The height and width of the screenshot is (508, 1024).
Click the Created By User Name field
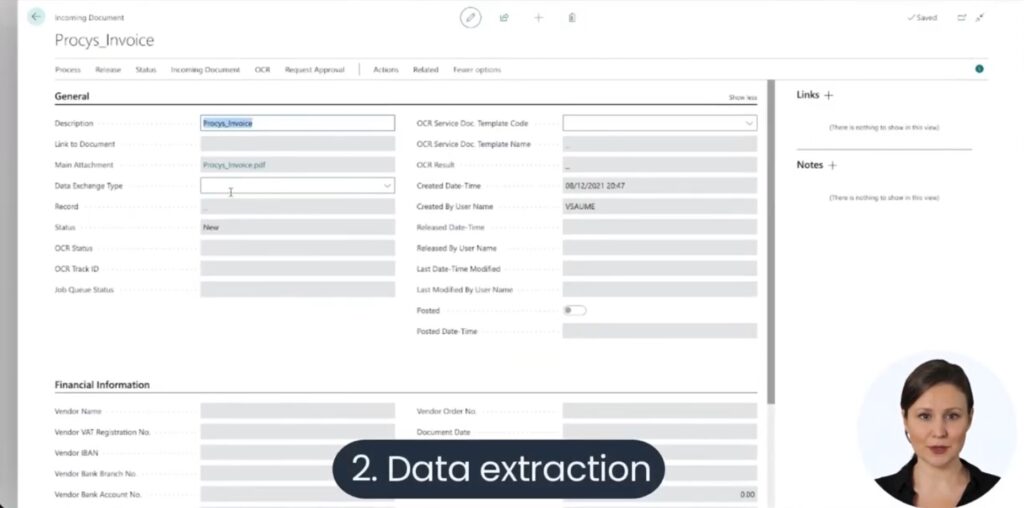tap(660, 206)
